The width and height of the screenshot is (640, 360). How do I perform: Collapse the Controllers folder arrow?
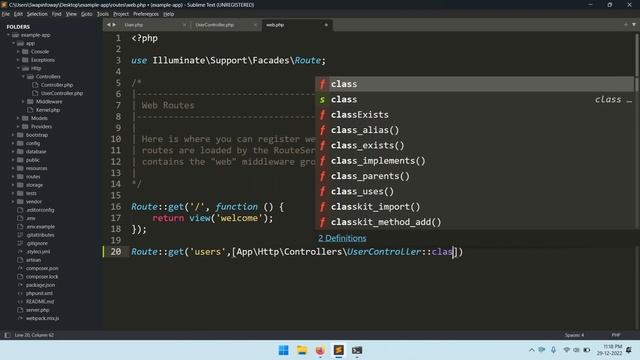(23, 77)
